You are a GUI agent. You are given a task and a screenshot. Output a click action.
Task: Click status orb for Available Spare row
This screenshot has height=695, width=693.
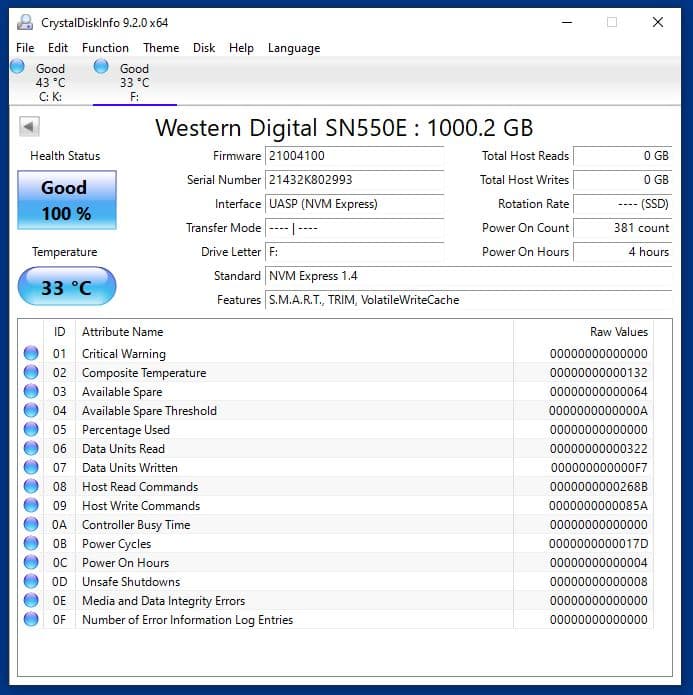[31, 391]
